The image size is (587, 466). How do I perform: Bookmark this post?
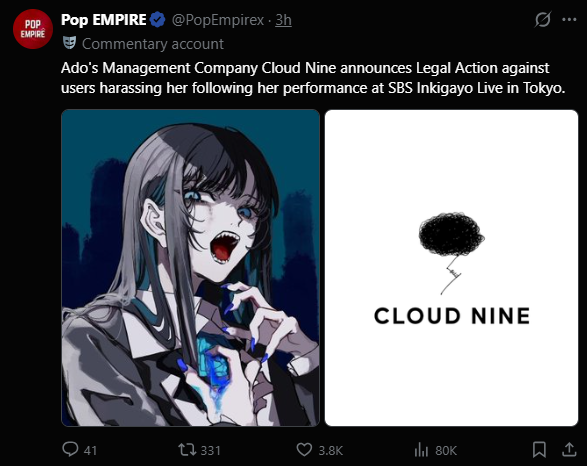pyautogui.click(x=539, y=449)
